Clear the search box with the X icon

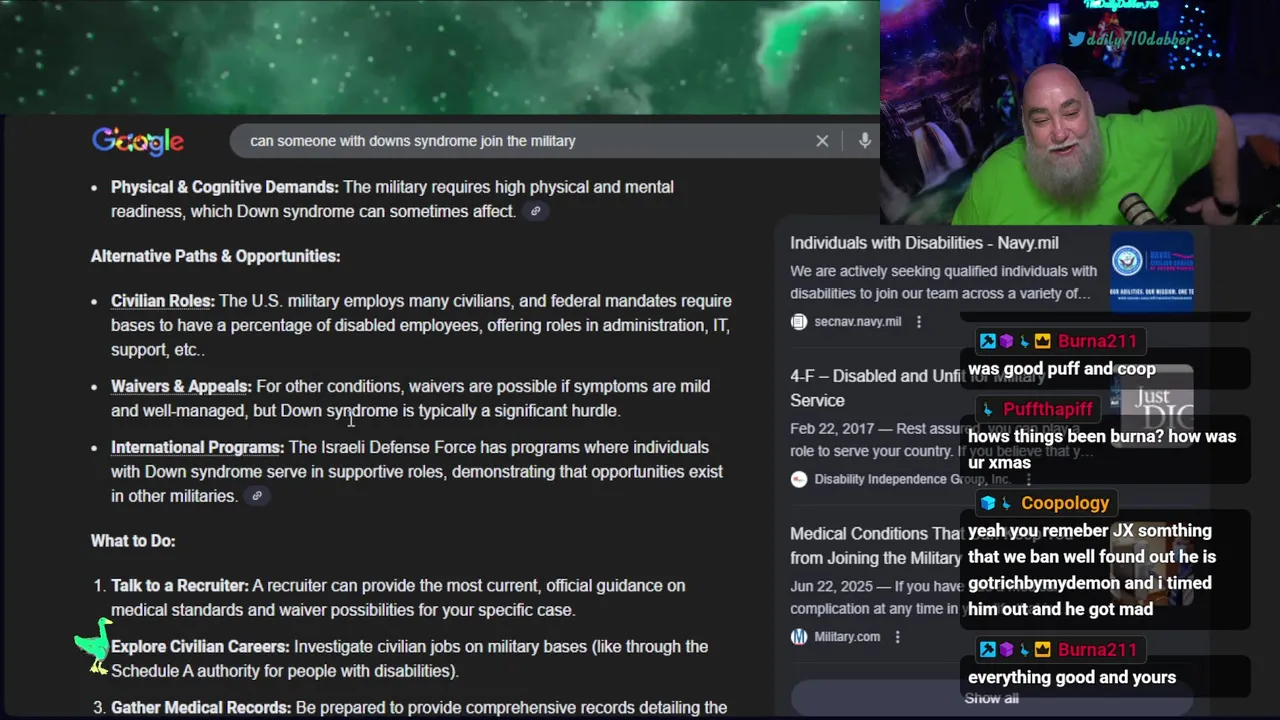(x=822, y=141)
